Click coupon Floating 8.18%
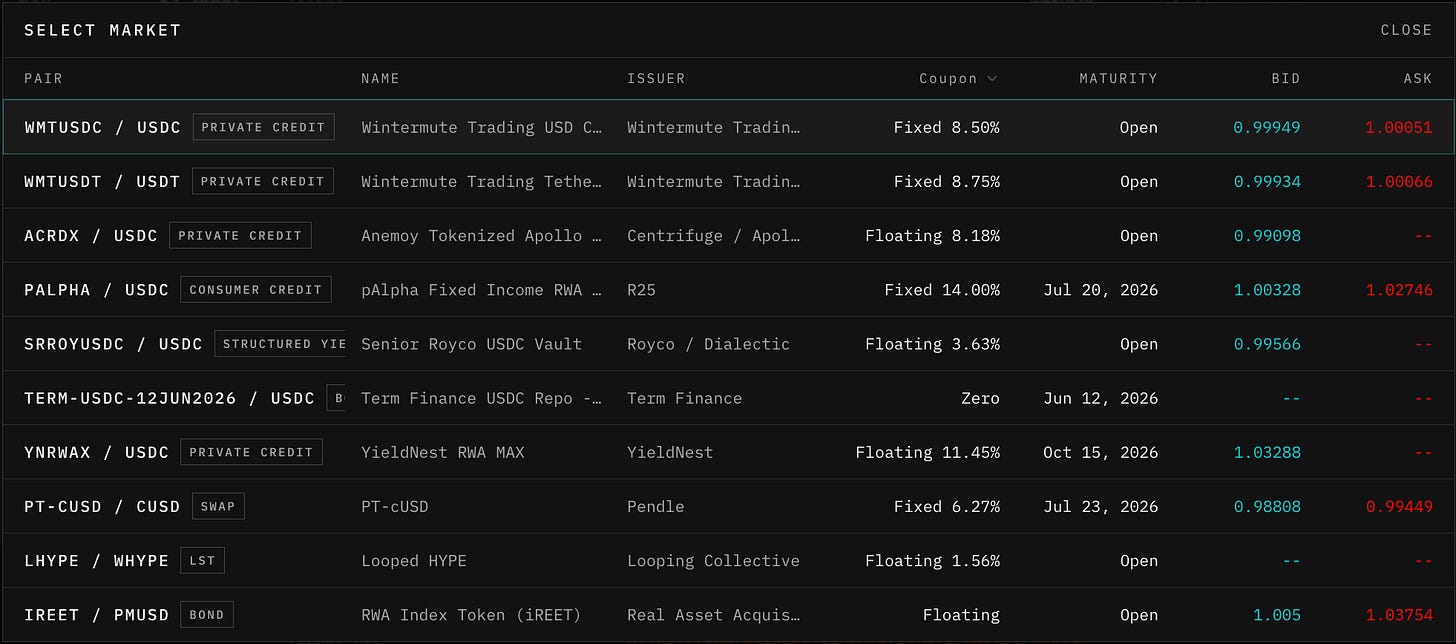 pos(933,236)
